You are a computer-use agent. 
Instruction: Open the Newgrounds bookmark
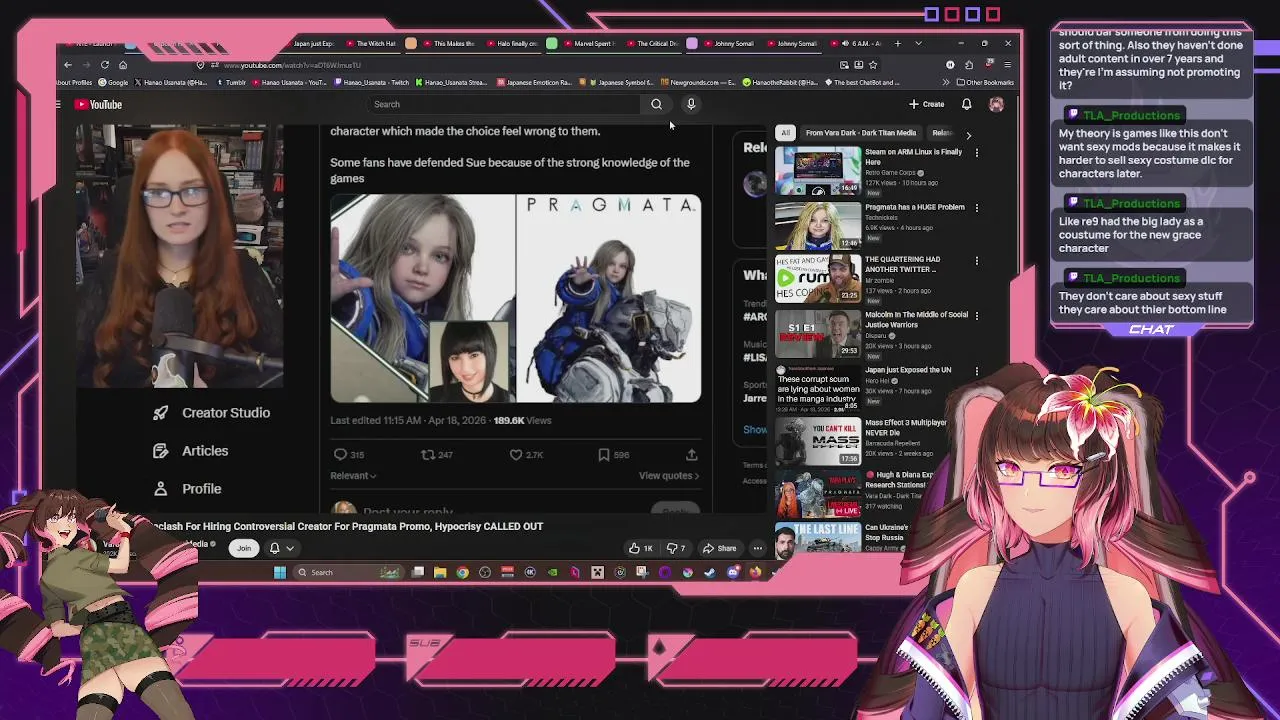click(697, 82)
